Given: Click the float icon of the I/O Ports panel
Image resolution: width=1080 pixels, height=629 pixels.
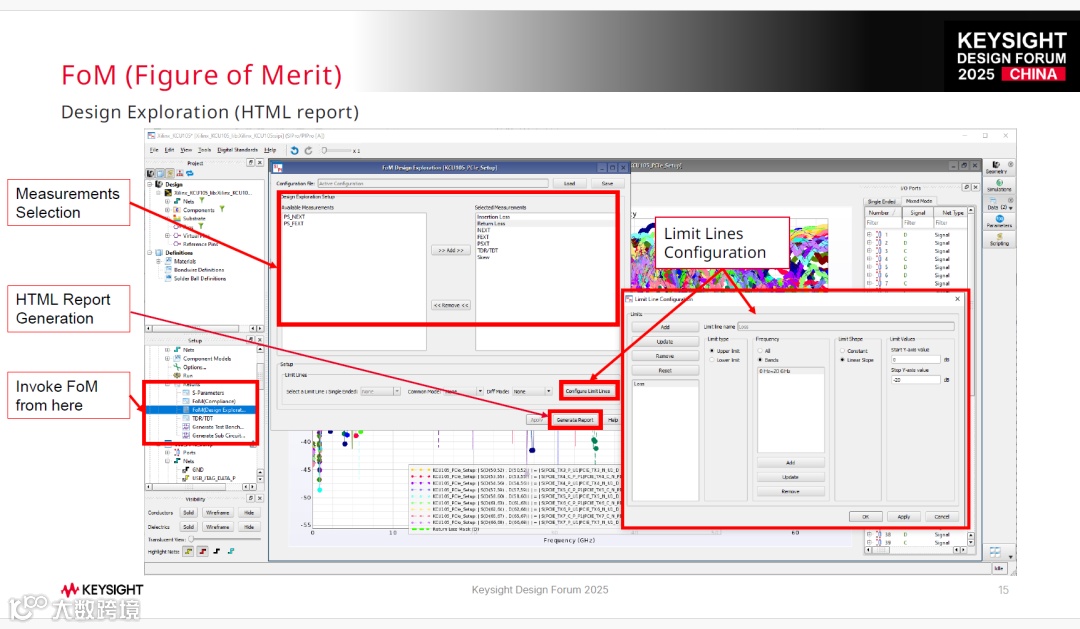Looking at the screenshot, I should pyautogui.click(x=966, y=187).
